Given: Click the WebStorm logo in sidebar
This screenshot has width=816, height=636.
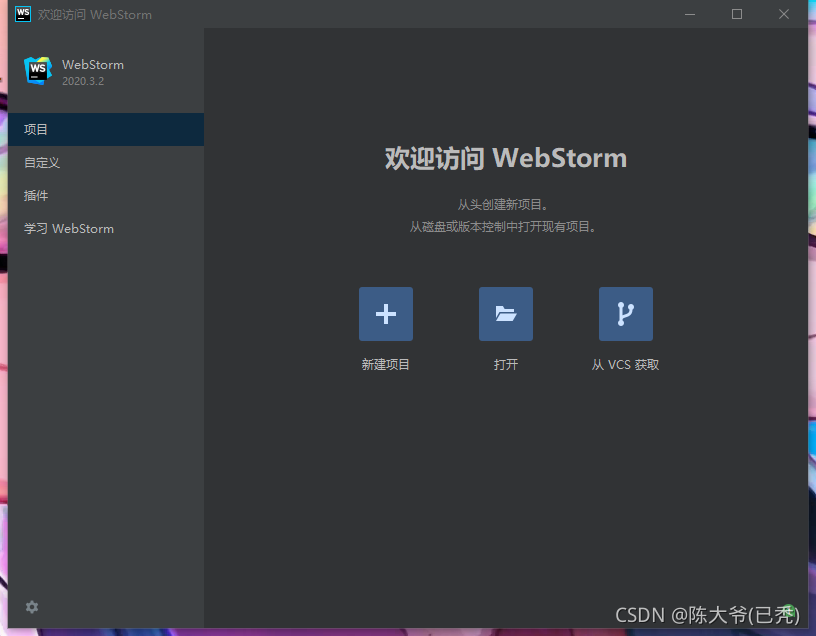Looking at the screenshot, I should (38, 71).
